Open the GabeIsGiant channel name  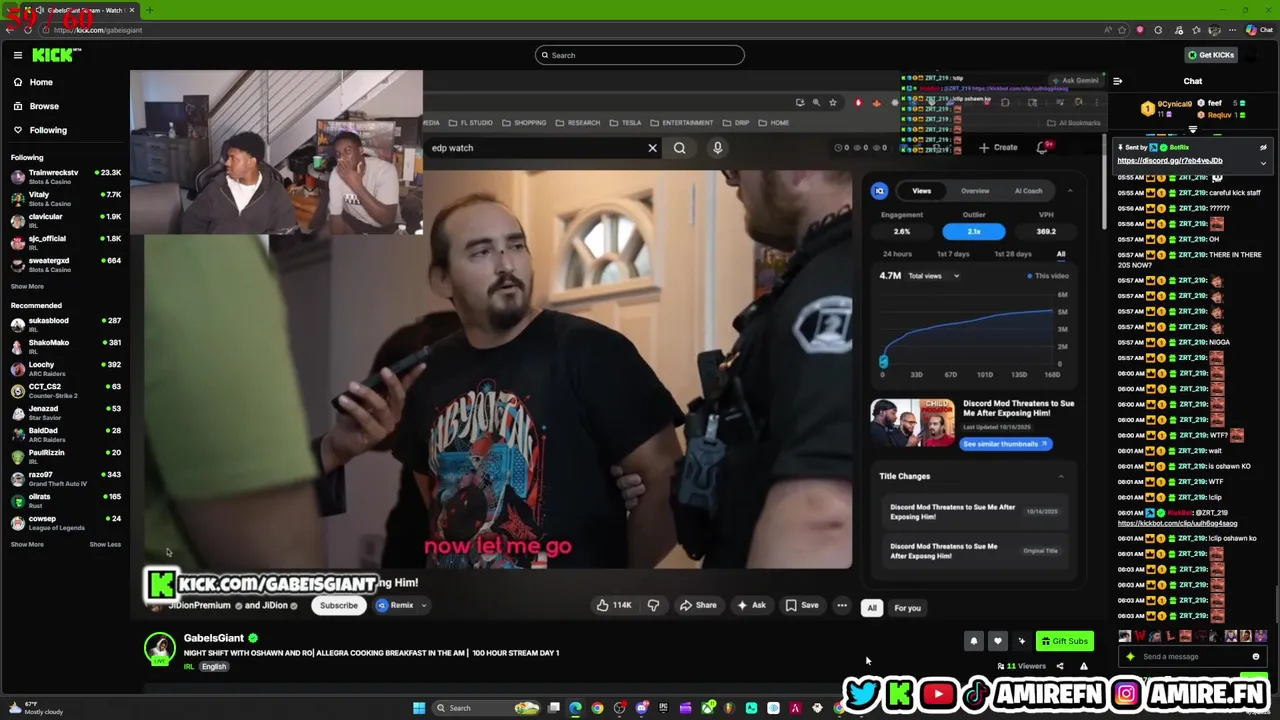214,638
